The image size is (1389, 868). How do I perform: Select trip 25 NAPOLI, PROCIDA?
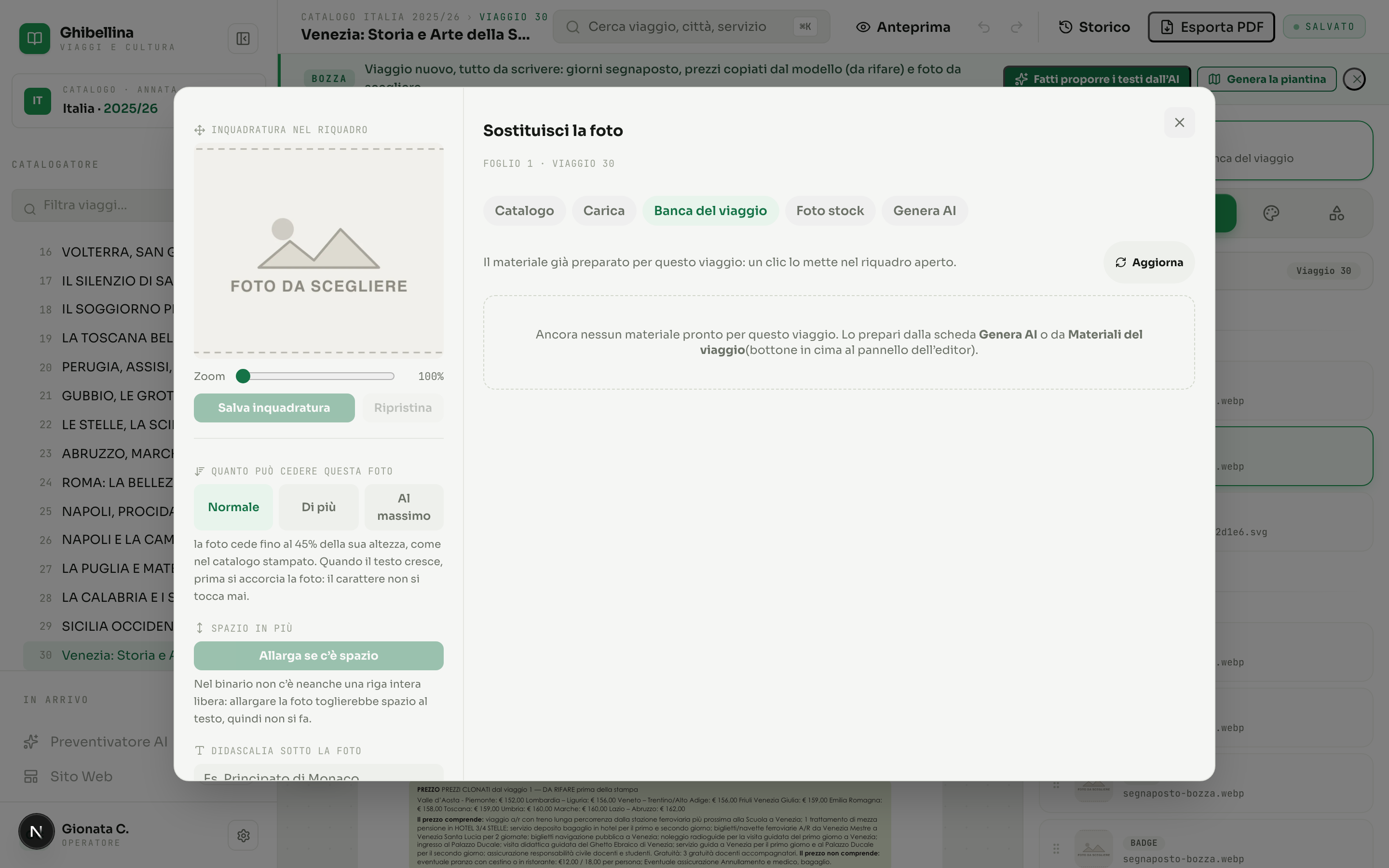(98, 511)
